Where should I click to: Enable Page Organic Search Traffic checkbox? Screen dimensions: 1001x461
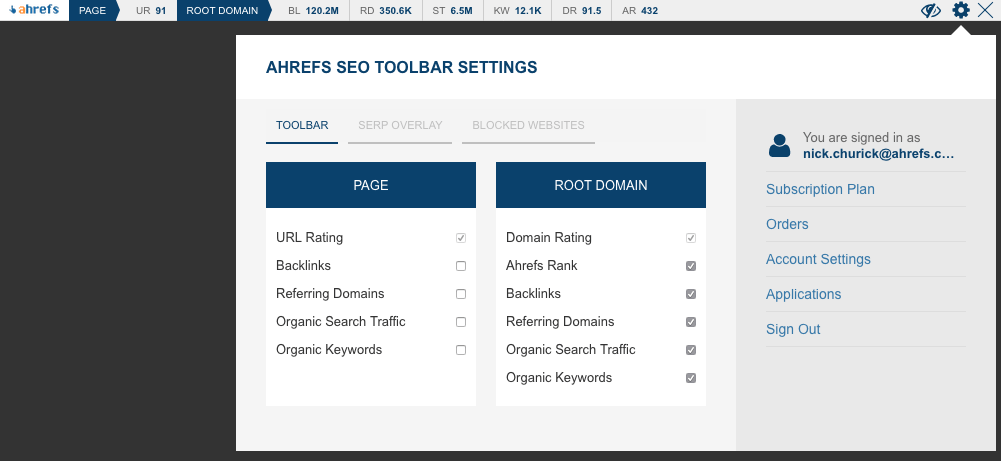point(461,322)
